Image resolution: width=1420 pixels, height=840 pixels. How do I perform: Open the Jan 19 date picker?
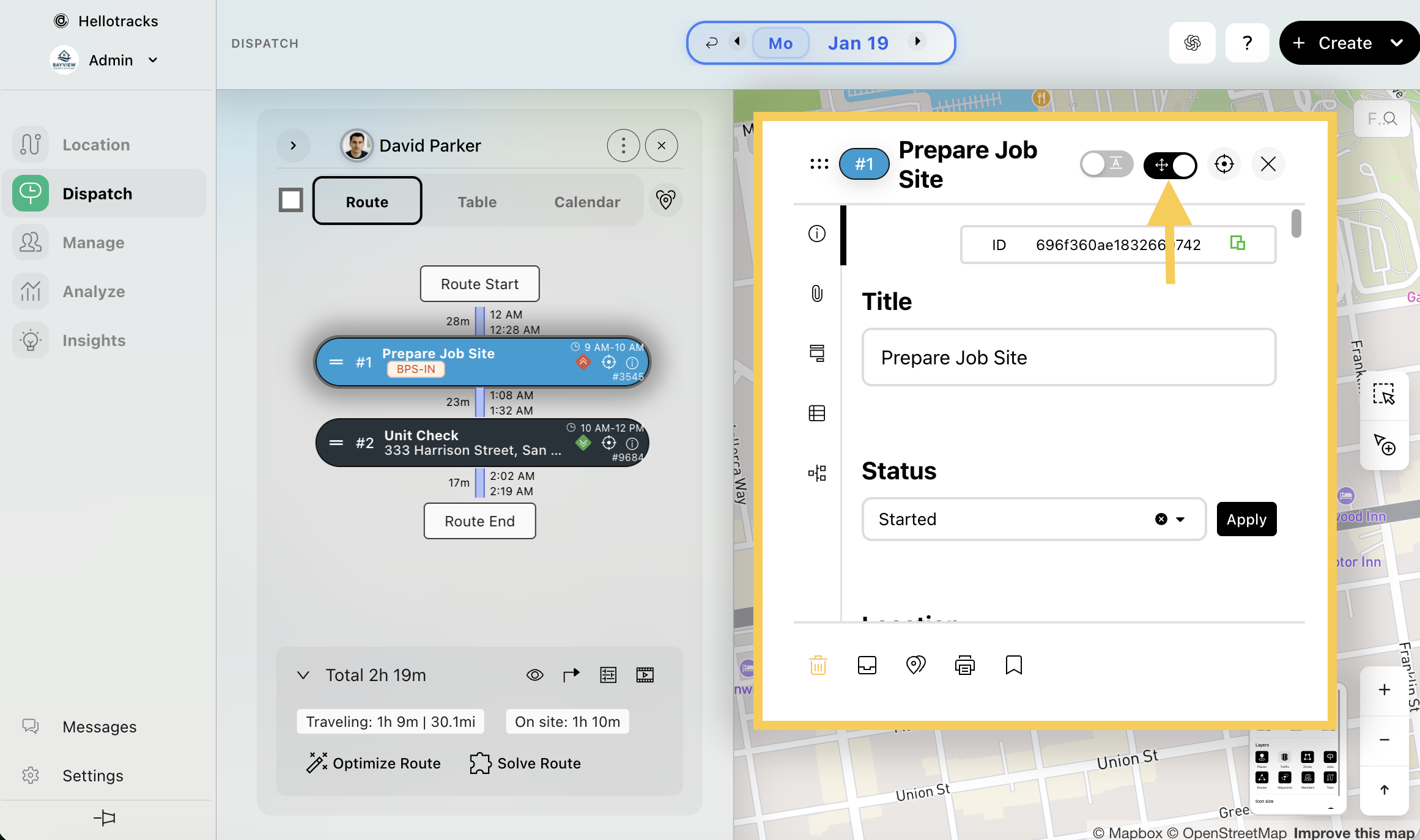(858, 43)
